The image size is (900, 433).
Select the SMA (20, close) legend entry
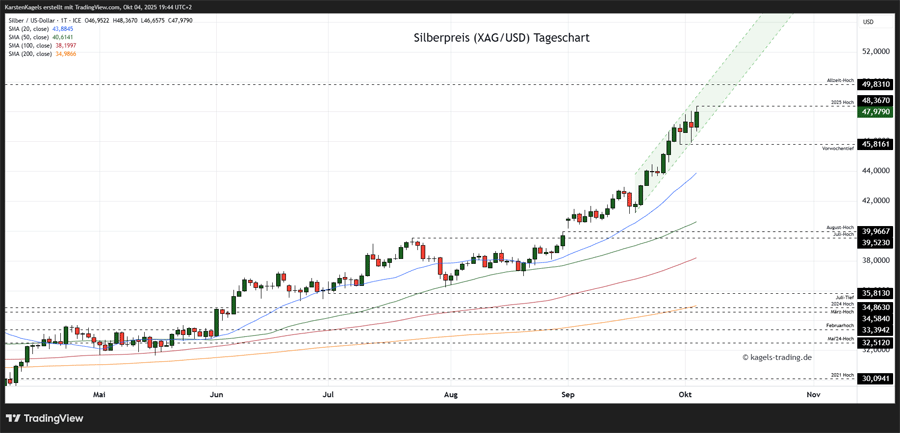pos(40,29)
